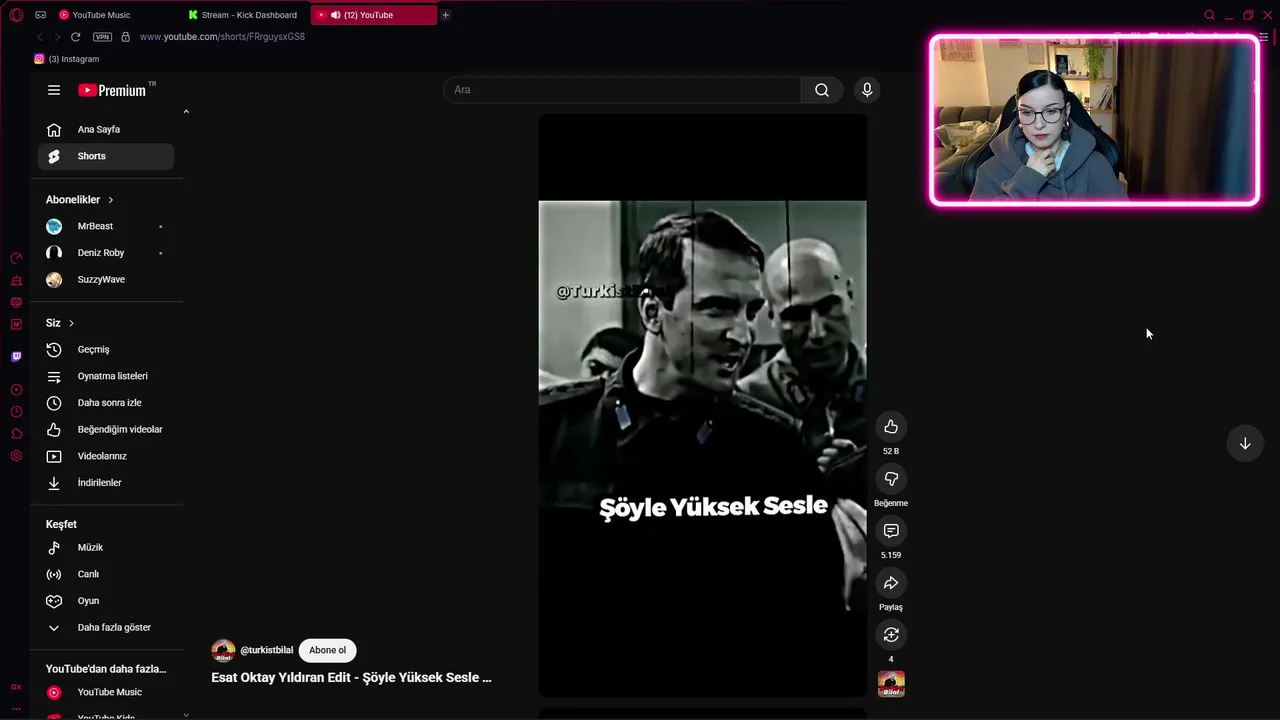Viewport: 1280px width, 720px height.
Task: Open @turkistbilal channel name
Action: (x=267, y=650)
